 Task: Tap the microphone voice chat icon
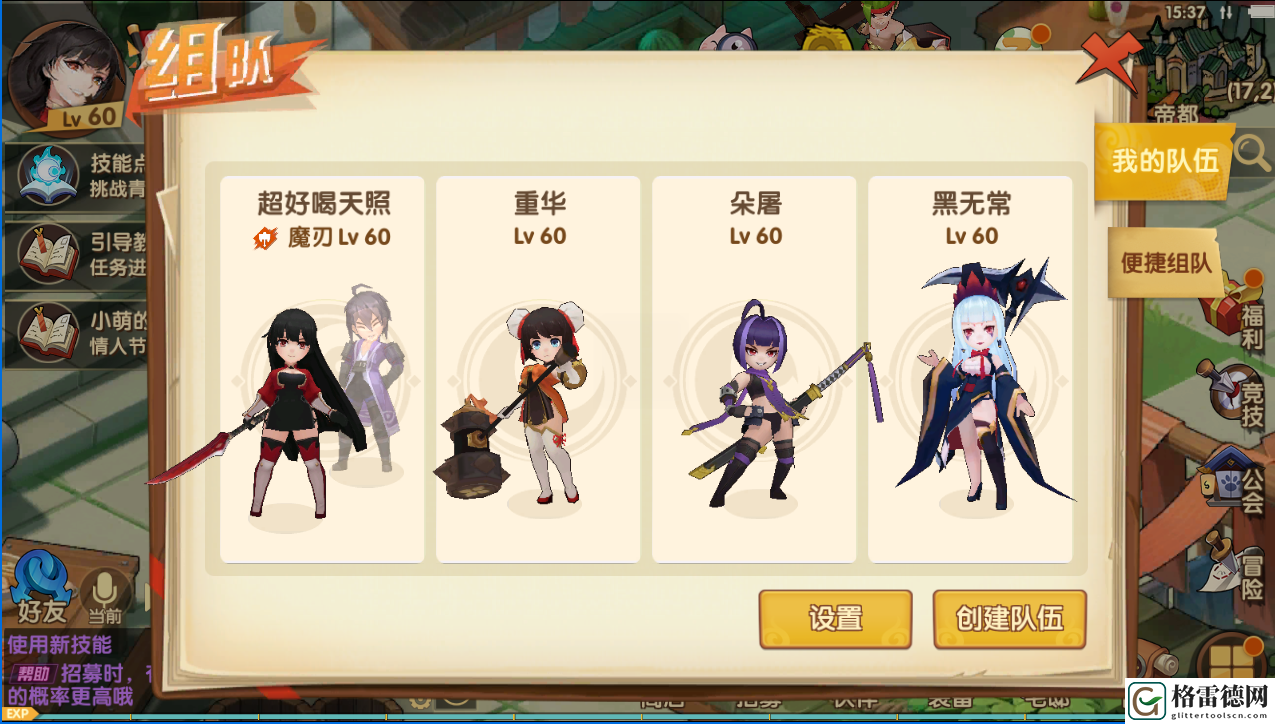(104, 594)
